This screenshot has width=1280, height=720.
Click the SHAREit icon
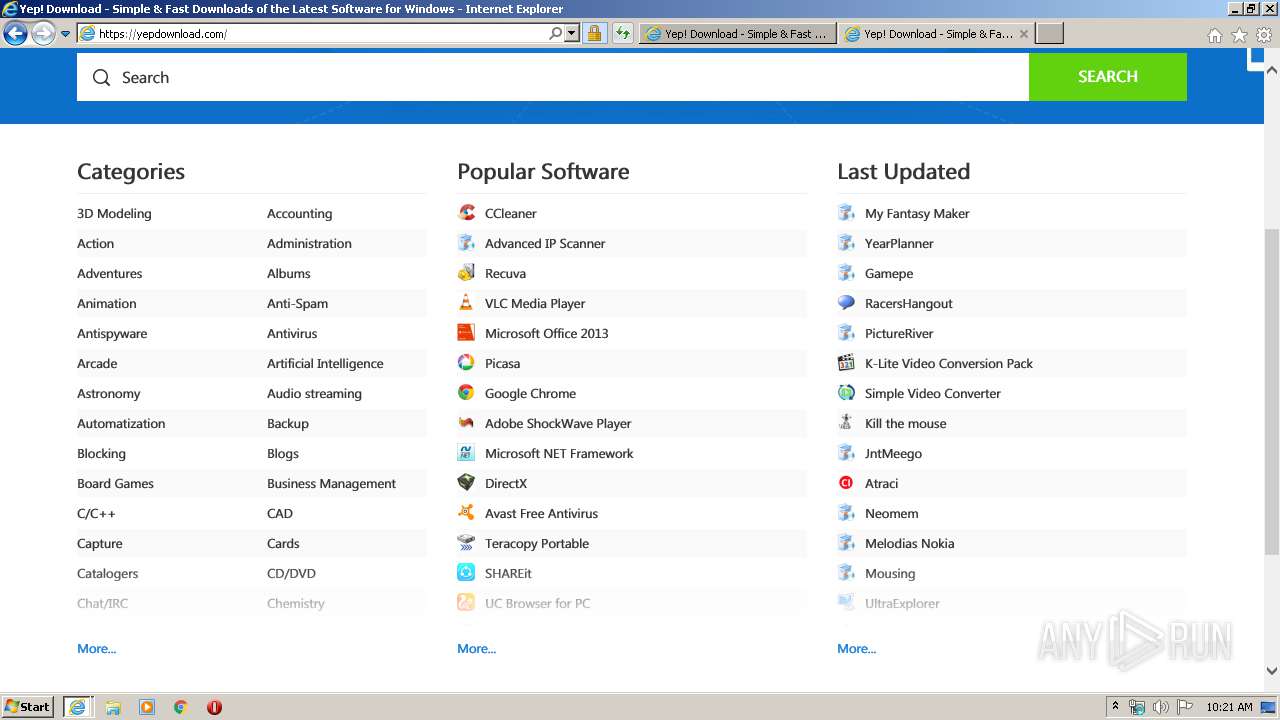(x=466, y=573)
